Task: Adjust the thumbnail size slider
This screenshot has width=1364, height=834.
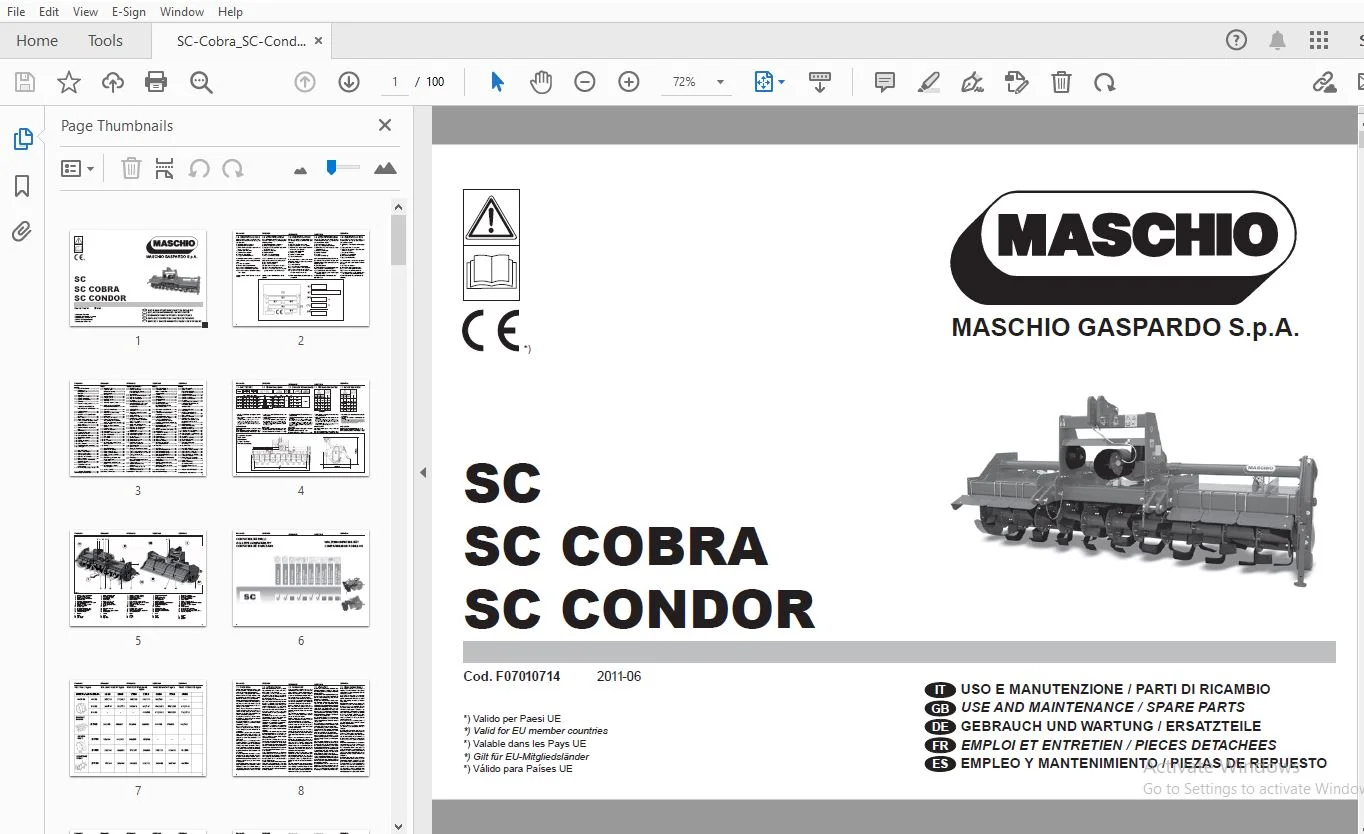Action: (331, 168)
